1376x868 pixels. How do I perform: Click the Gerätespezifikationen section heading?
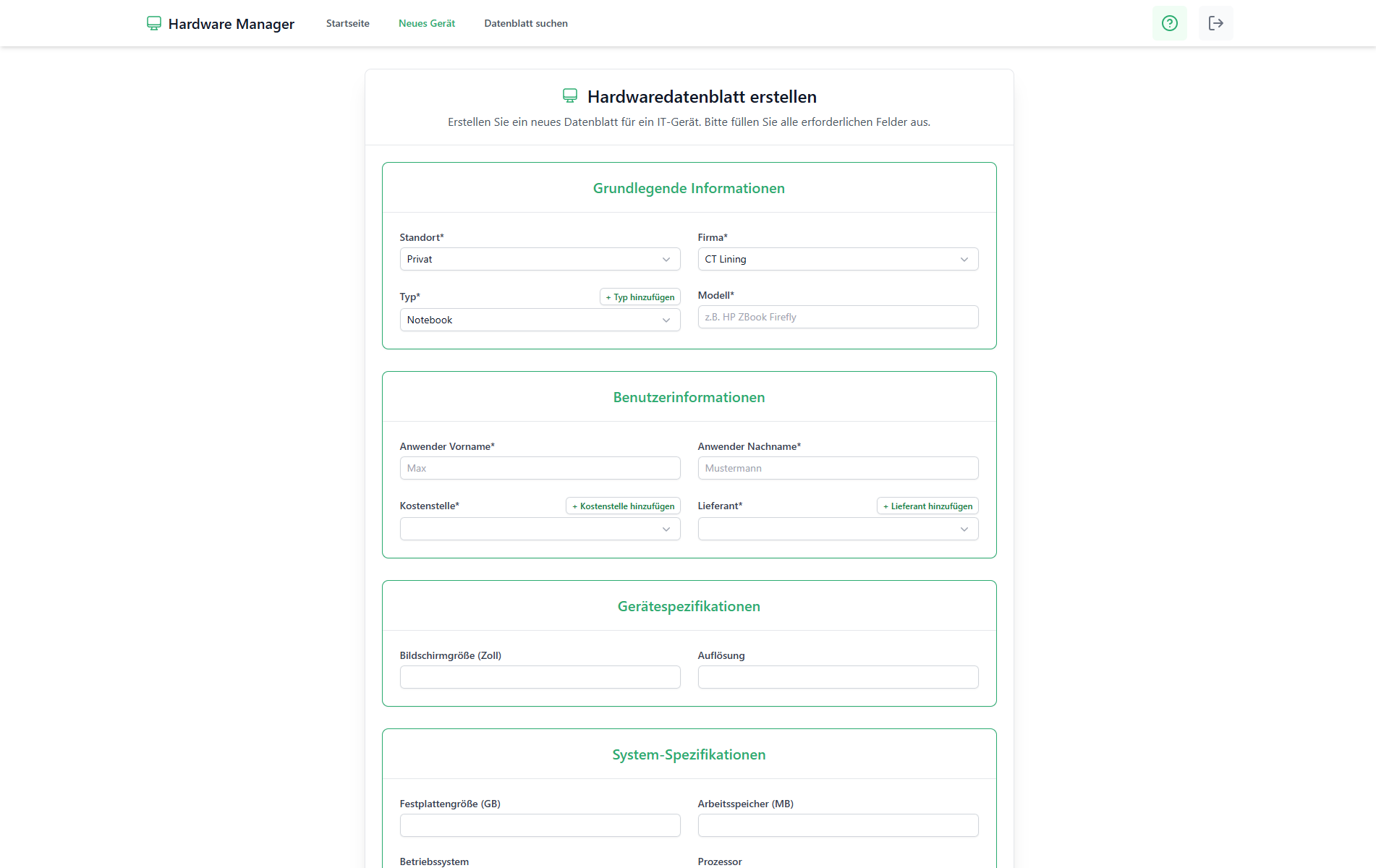click(689, 606)
